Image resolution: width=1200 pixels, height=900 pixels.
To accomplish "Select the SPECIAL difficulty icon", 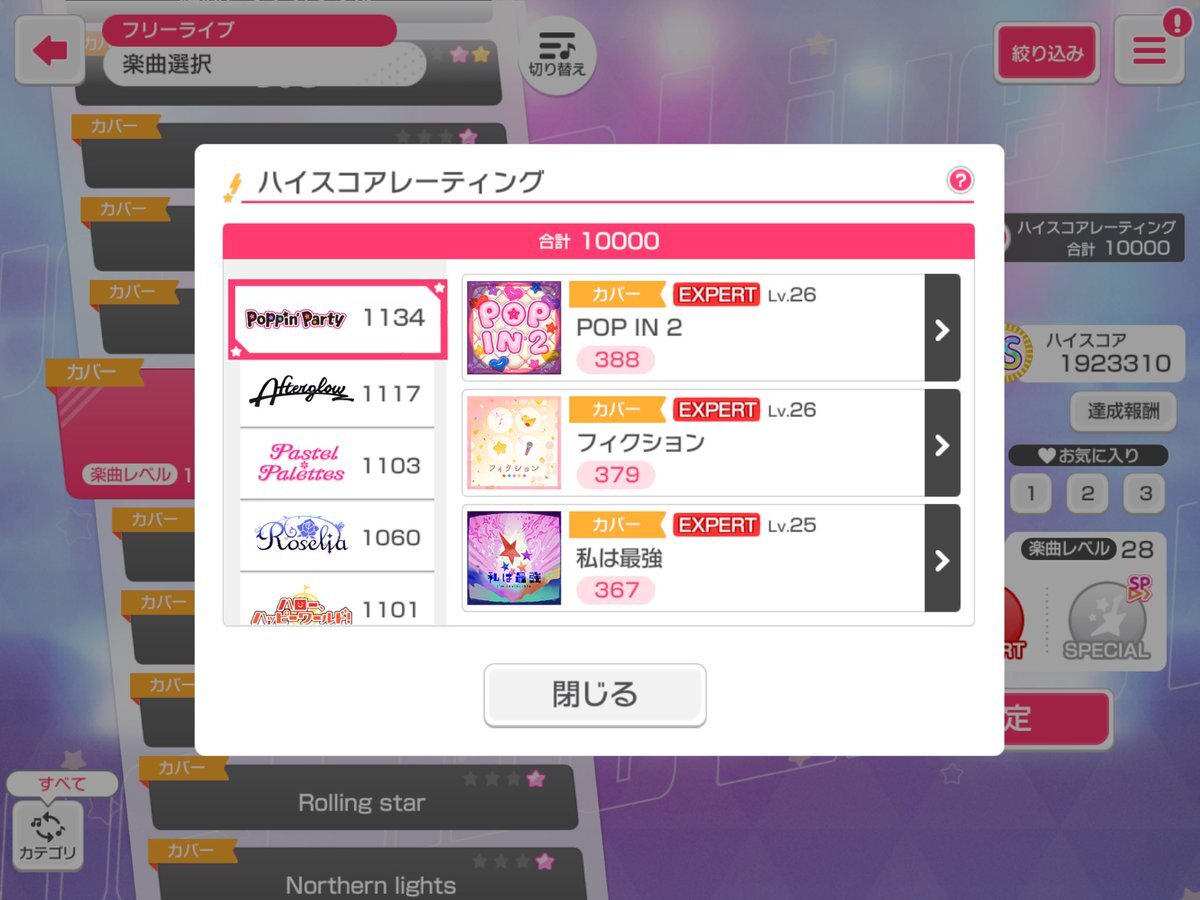I will tap(1106, 621).
